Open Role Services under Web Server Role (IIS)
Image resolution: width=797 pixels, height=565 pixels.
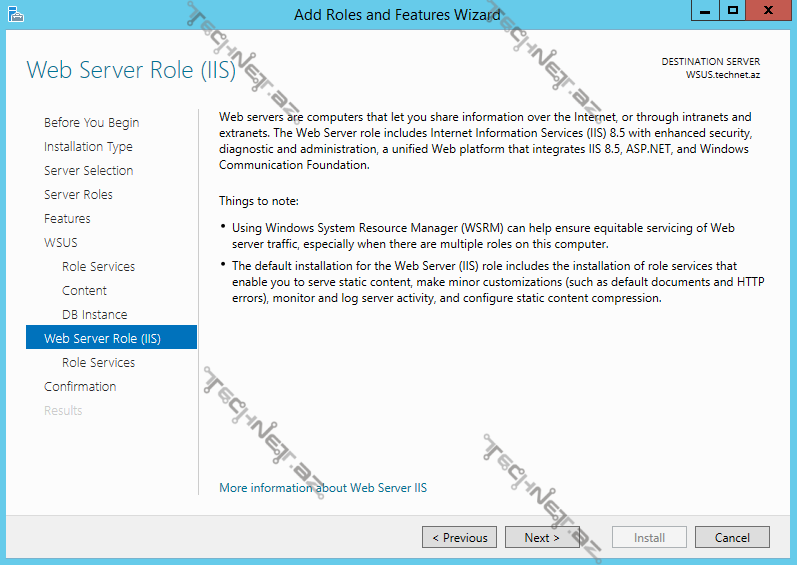(98, 363)
